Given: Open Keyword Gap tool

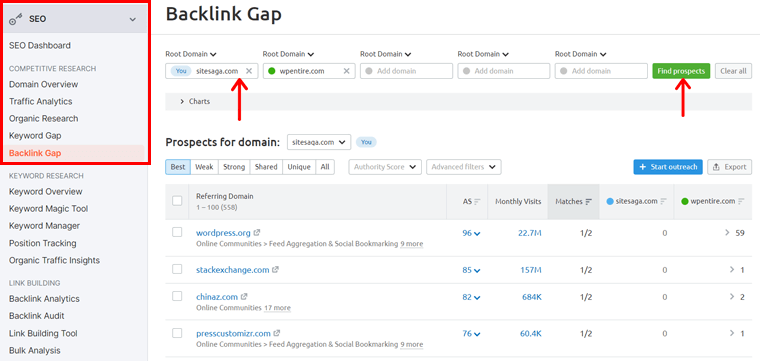Looking at the screenshot, I should (x=35, y=136).
